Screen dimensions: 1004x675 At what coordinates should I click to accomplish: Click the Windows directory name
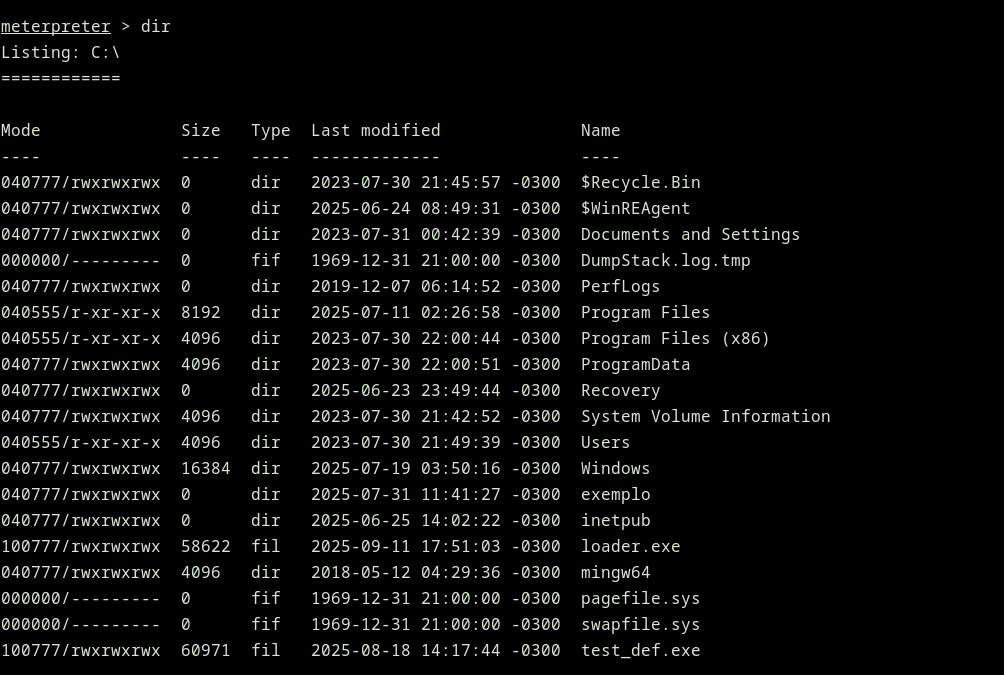pos(615,468)
